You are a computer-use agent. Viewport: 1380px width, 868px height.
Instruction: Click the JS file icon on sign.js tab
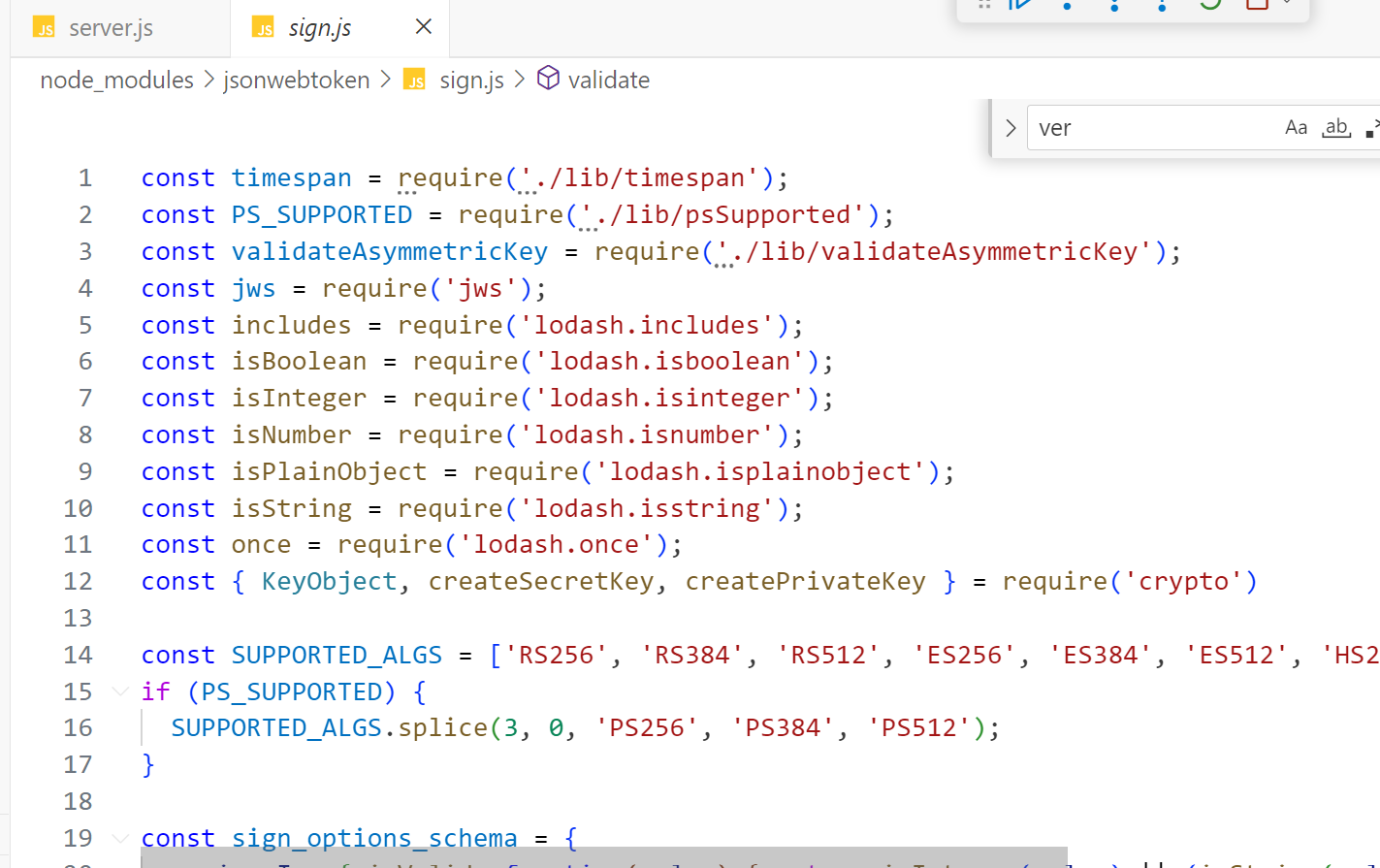(263, 28)
